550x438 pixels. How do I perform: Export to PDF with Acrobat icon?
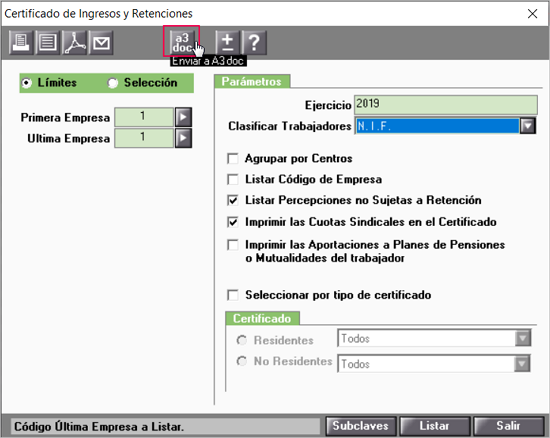pos(74,42)
